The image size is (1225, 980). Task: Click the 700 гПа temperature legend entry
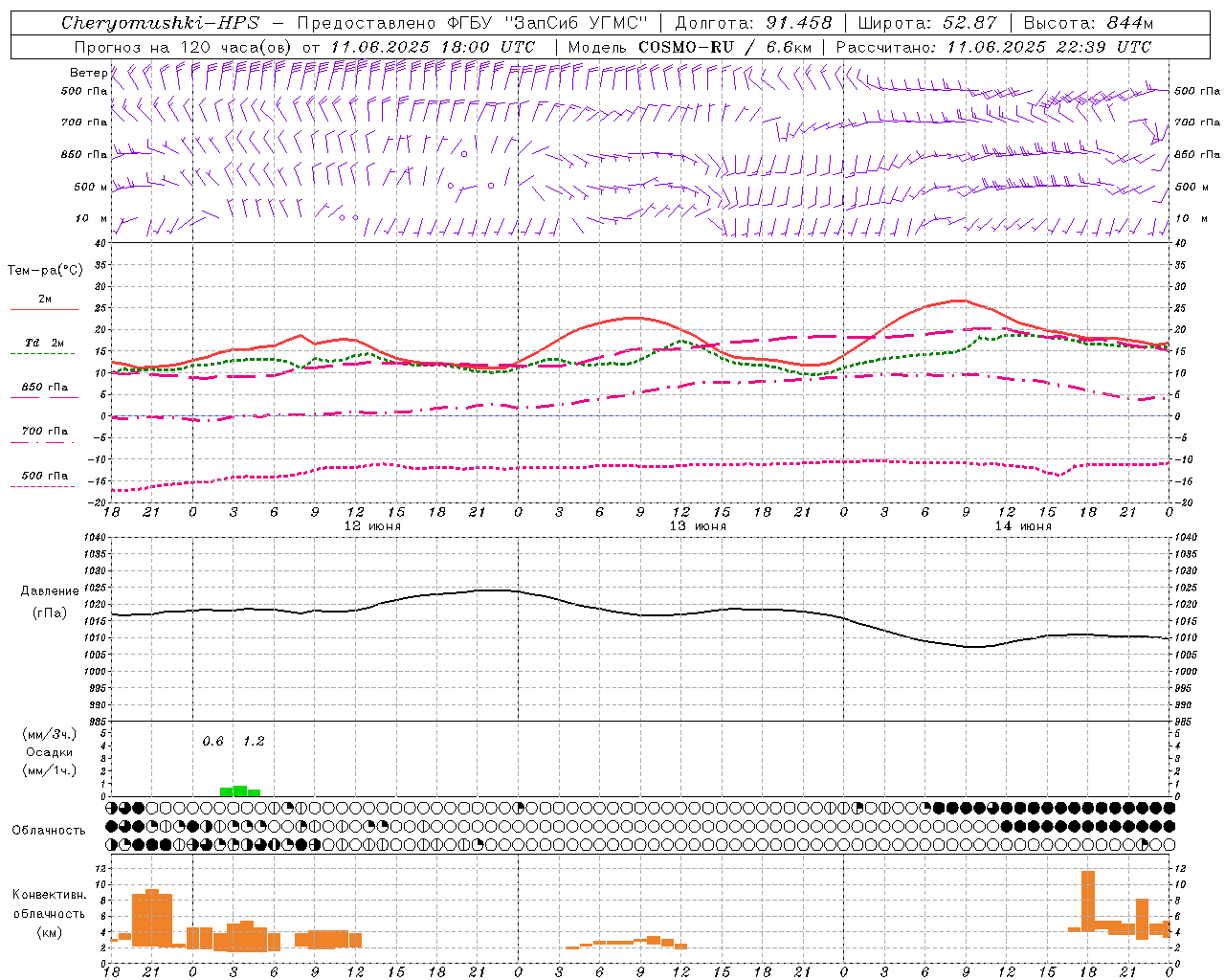tap(45, 432)
